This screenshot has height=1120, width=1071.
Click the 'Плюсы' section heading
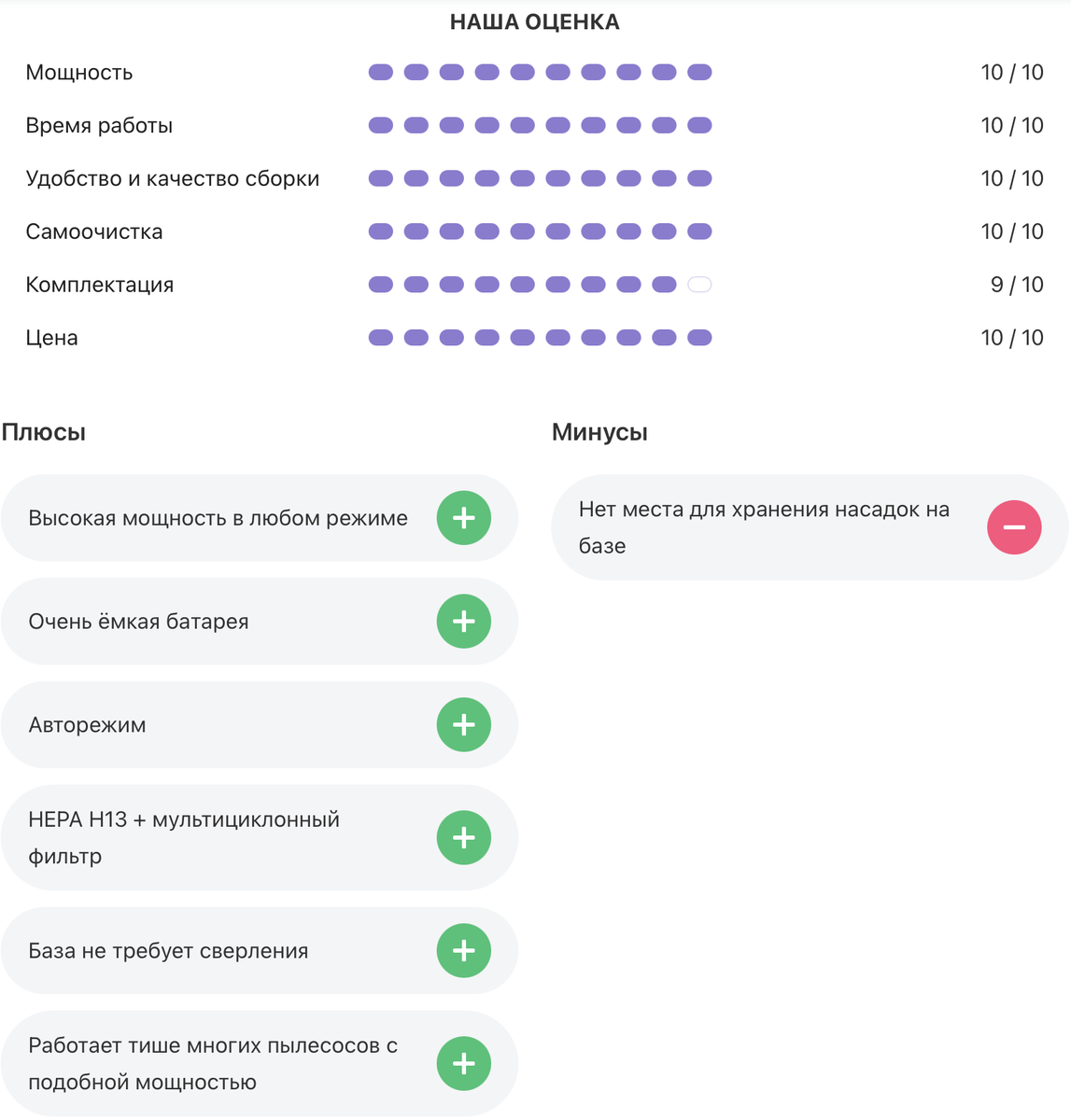point(44,432)
